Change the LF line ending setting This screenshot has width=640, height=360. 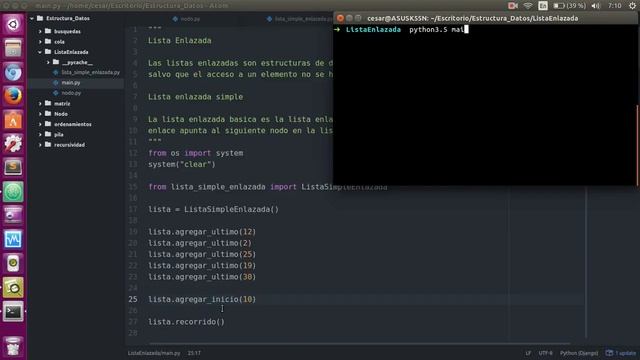[x=528, y=353]
